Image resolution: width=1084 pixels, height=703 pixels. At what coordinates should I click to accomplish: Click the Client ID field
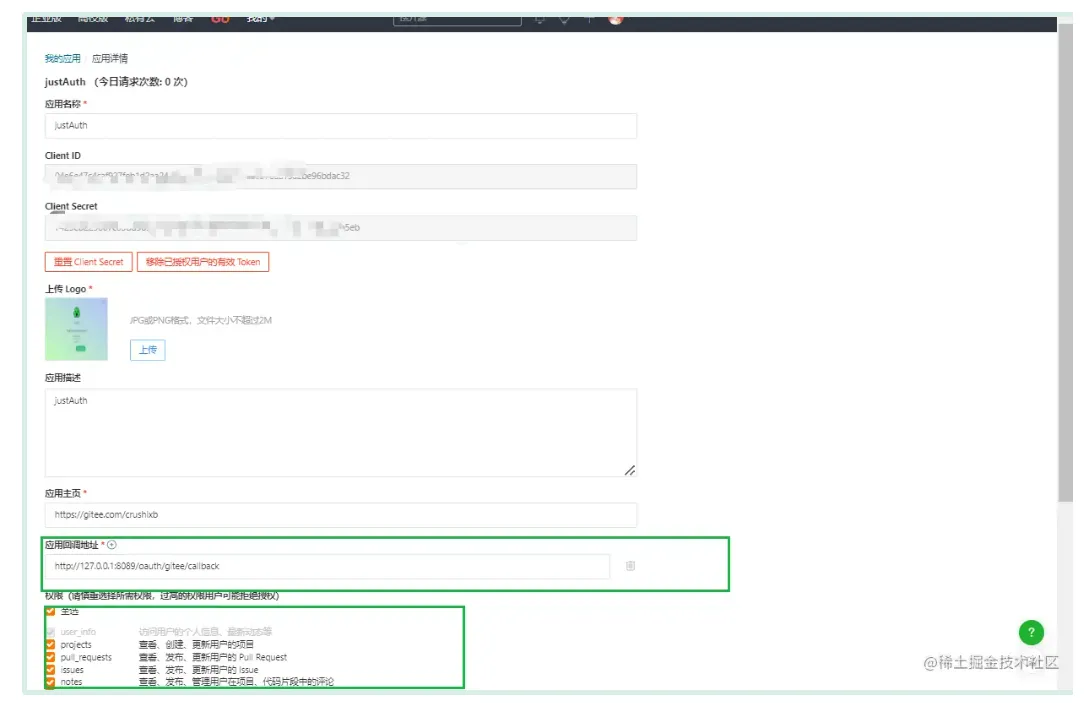tap(341, 176)
